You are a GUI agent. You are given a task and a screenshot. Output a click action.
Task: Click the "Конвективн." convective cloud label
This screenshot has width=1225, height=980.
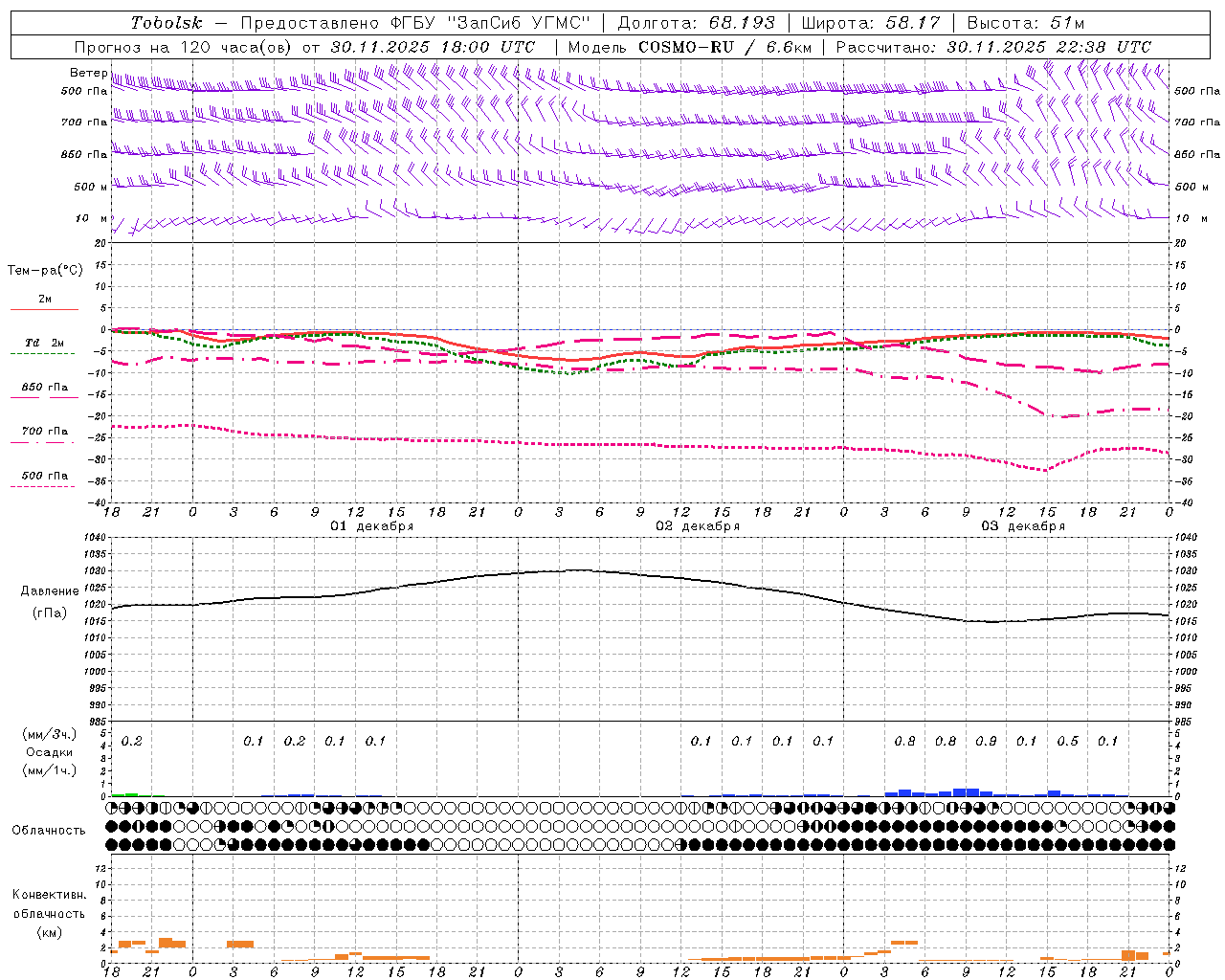click(x=49, y=895)
